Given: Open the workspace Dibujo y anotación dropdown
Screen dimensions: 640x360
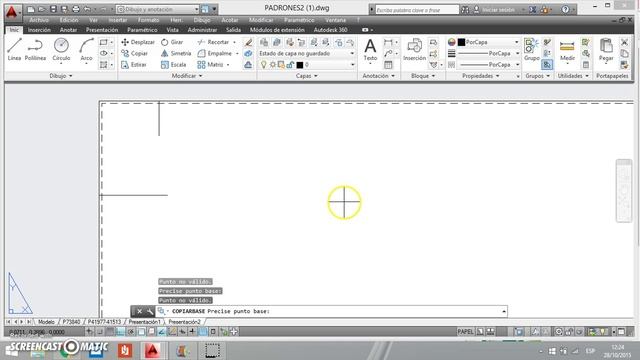Looking at the screenshot, I should click(158, 9).
